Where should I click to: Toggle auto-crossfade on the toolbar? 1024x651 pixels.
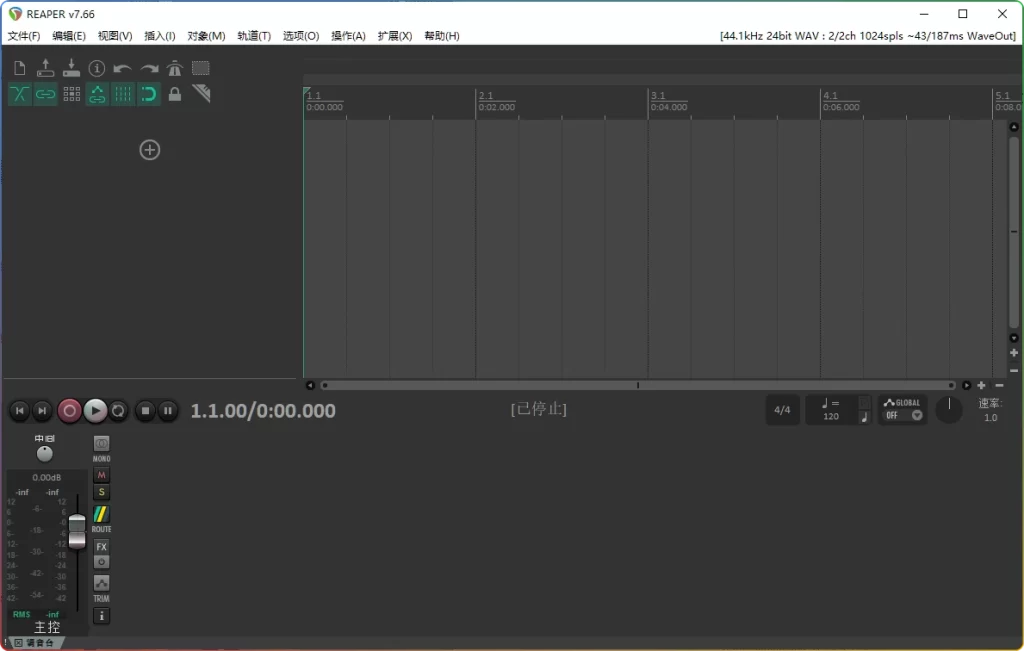pos(18,94)
